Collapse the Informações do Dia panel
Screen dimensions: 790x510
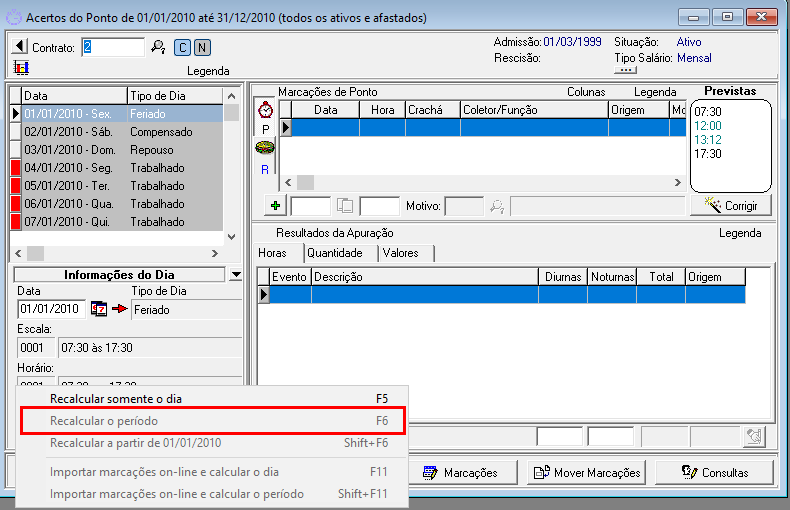[x=235, y=274]
